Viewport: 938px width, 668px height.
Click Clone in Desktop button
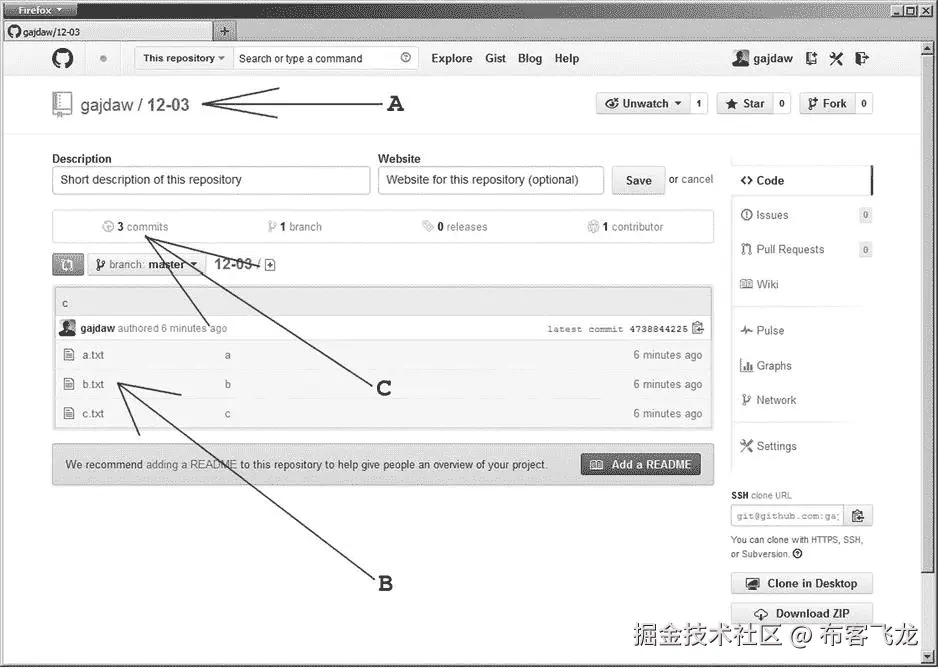pyautogui.click(x=802, y=583)
